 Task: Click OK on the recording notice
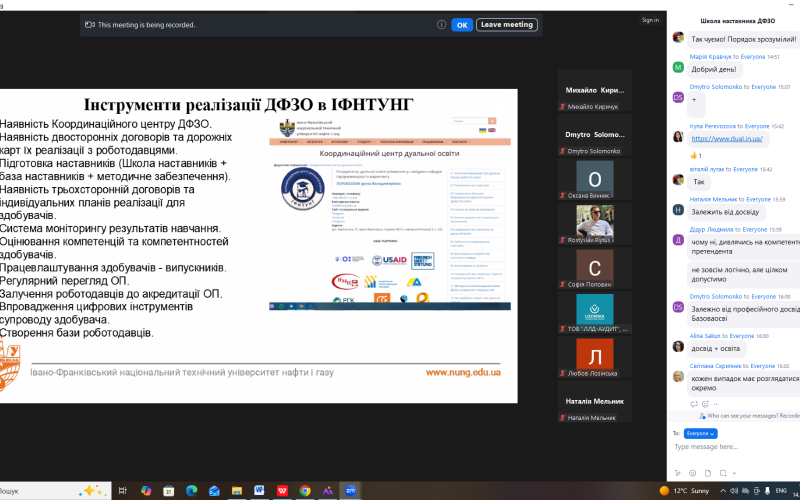462,24
